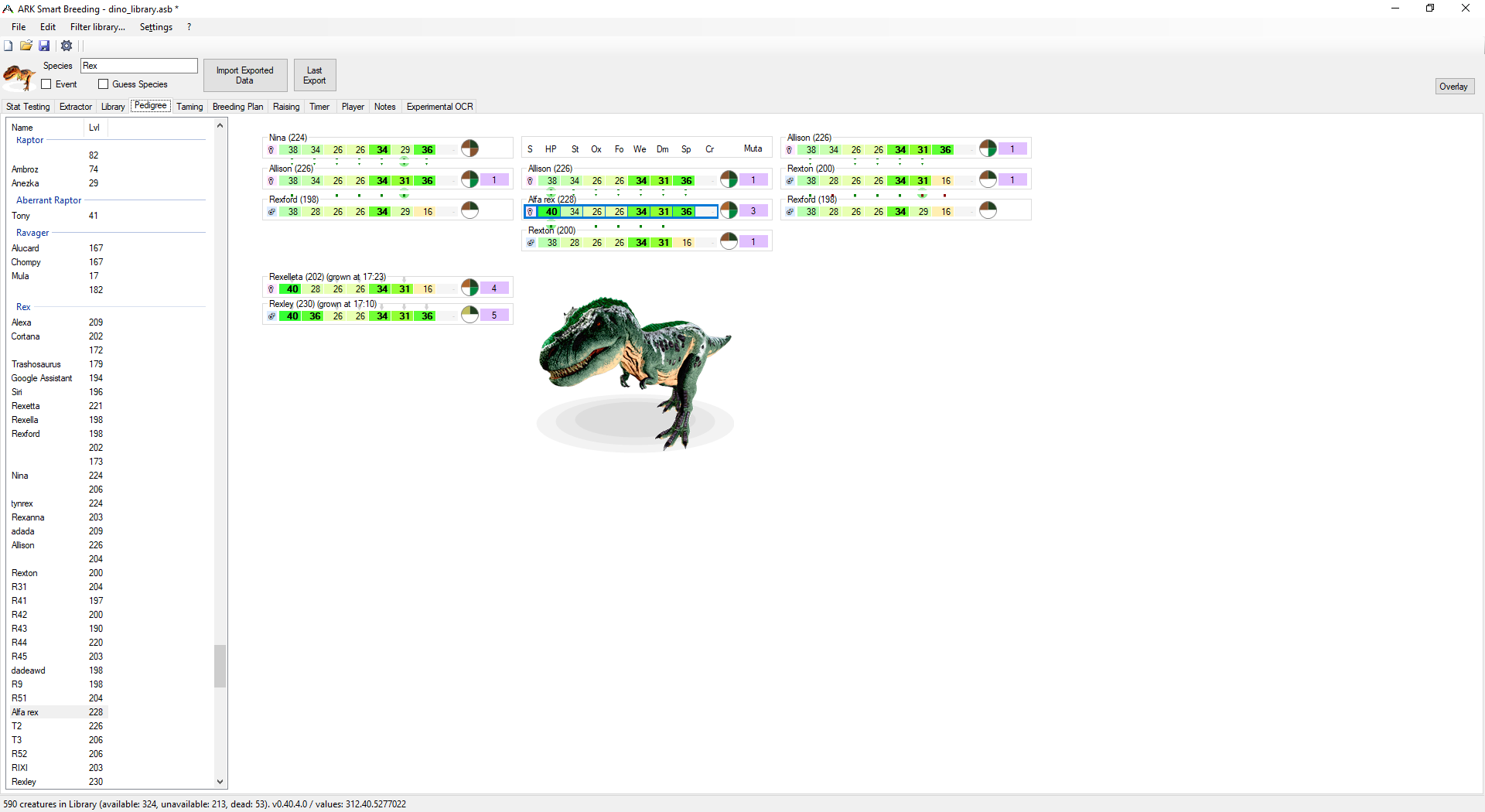Click sex icon of Rexton directly below Alfa rex
The height and width of the screenshot is (812, 1485).
[531, 243]
